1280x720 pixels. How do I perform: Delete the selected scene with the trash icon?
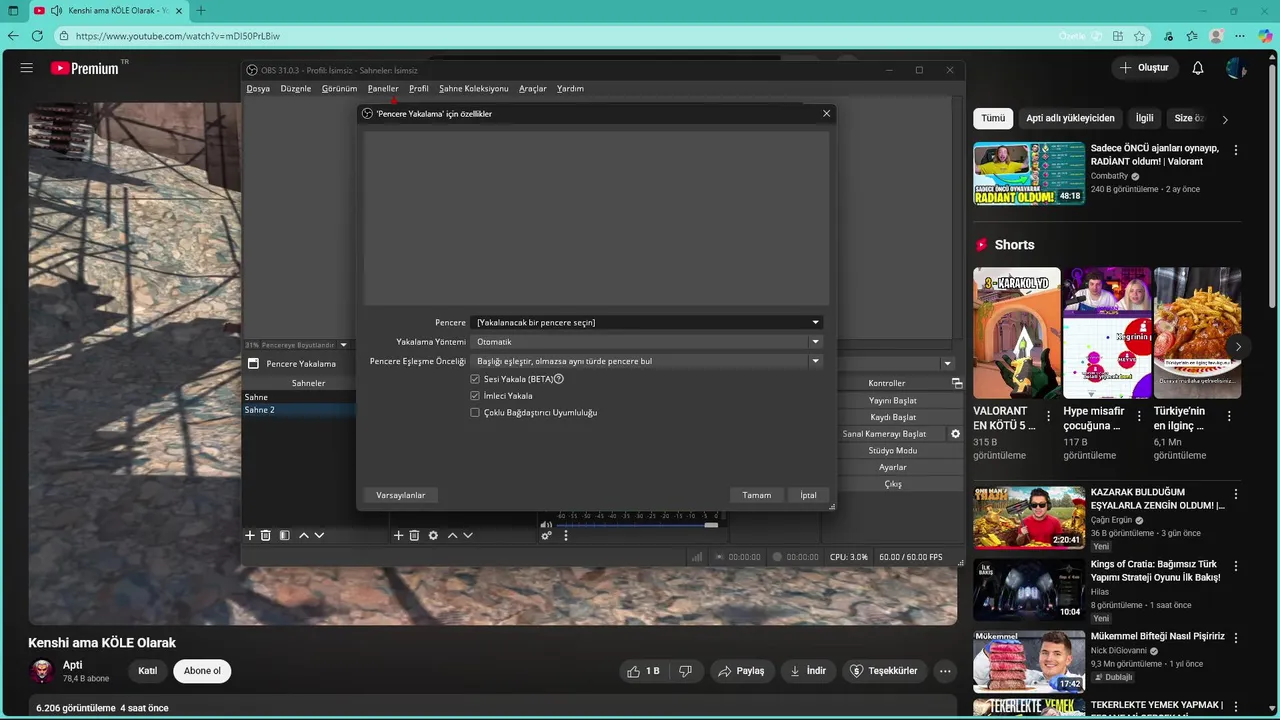coord(266,535)
